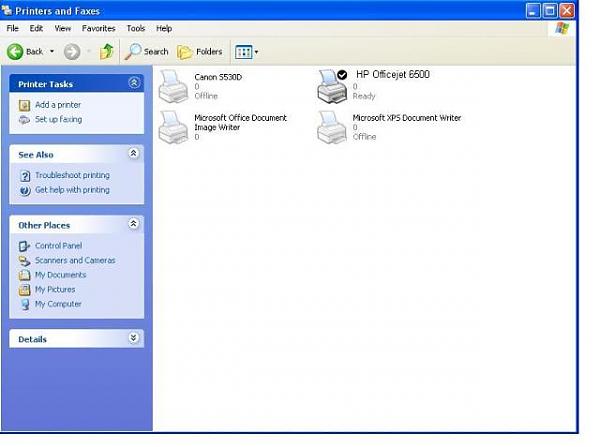Open Scanners and Cameras link

point(75,261)
